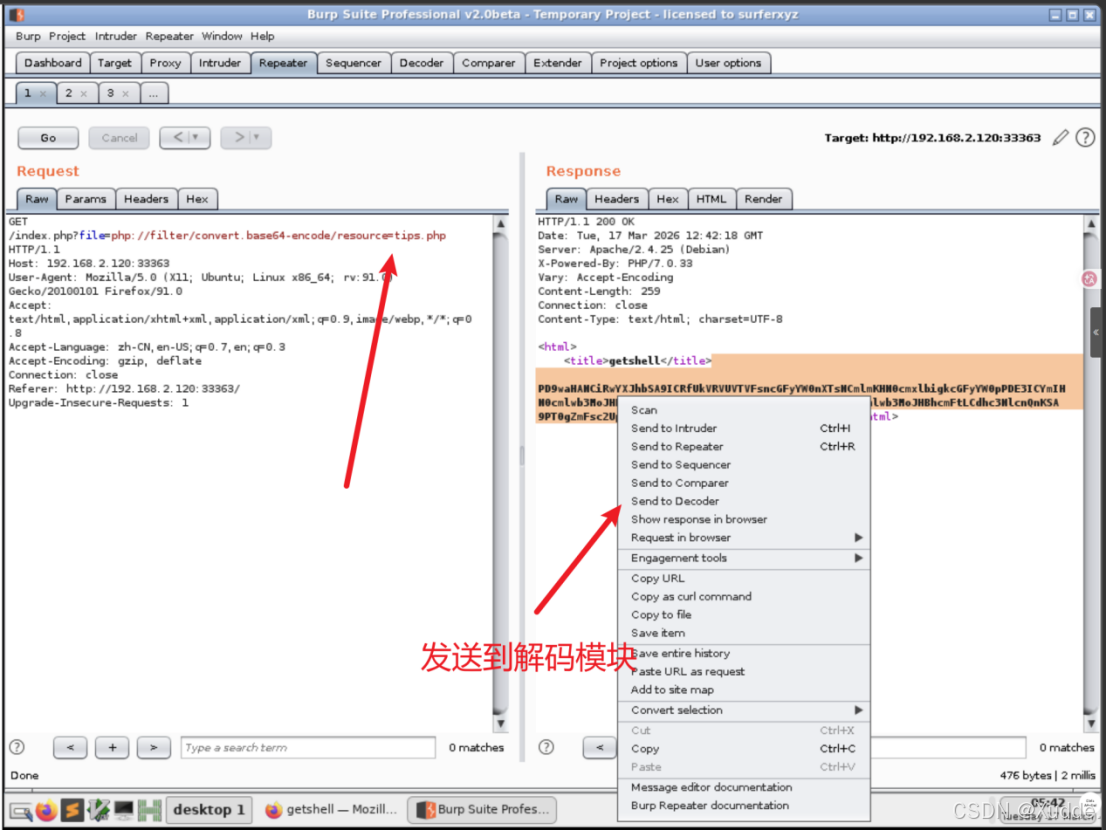The width and height of the screenshot is (1106, 831).
Task: Close Repeater tab 1
Action: [x=43, y=93]
